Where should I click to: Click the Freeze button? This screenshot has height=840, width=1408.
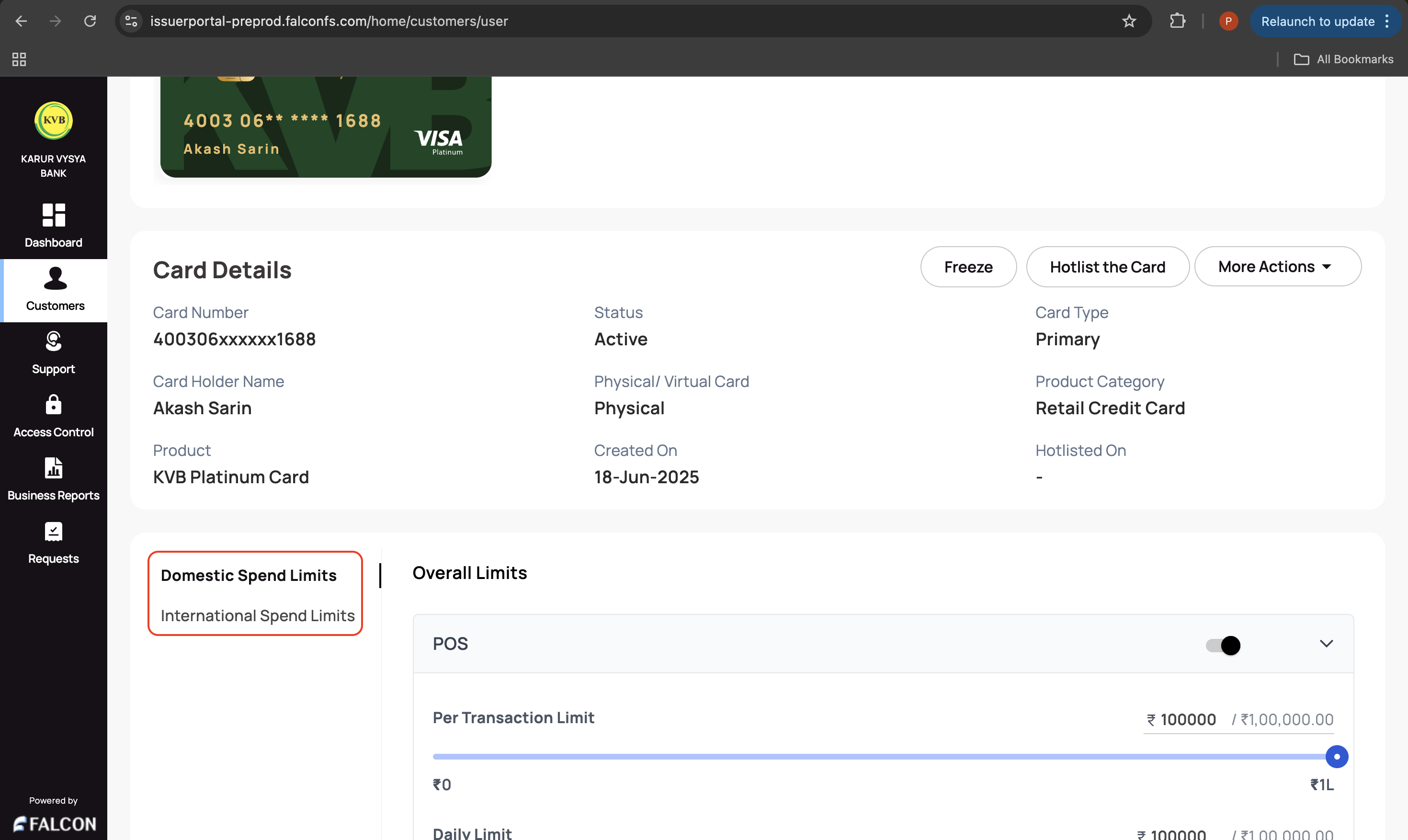(x=968, y=267)
